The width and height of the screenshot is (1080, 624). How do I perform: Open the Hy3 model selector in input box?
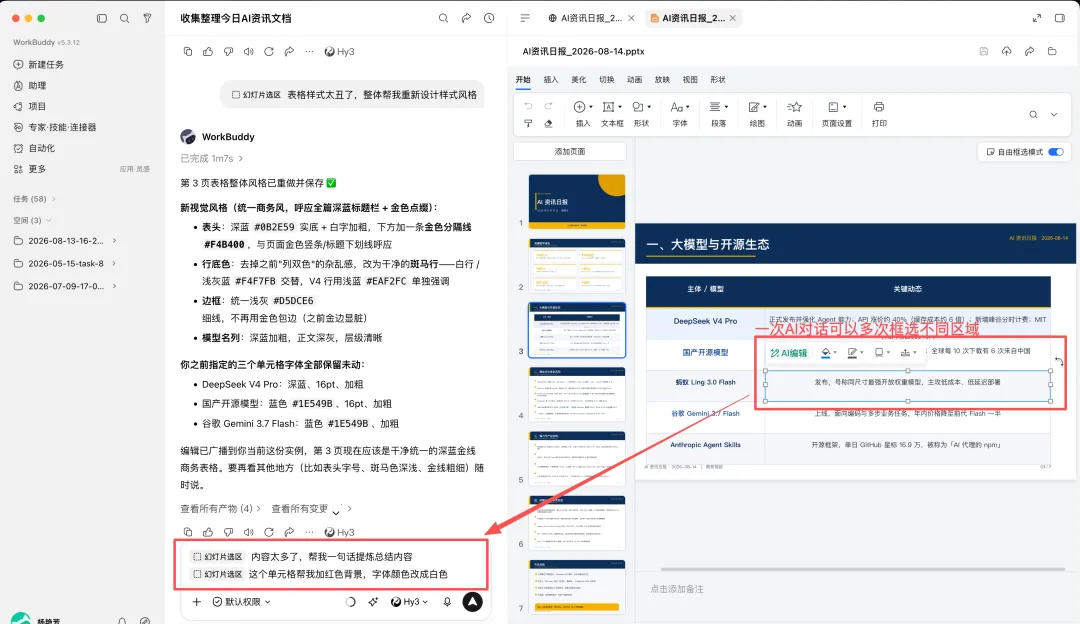tap(409, 602)
